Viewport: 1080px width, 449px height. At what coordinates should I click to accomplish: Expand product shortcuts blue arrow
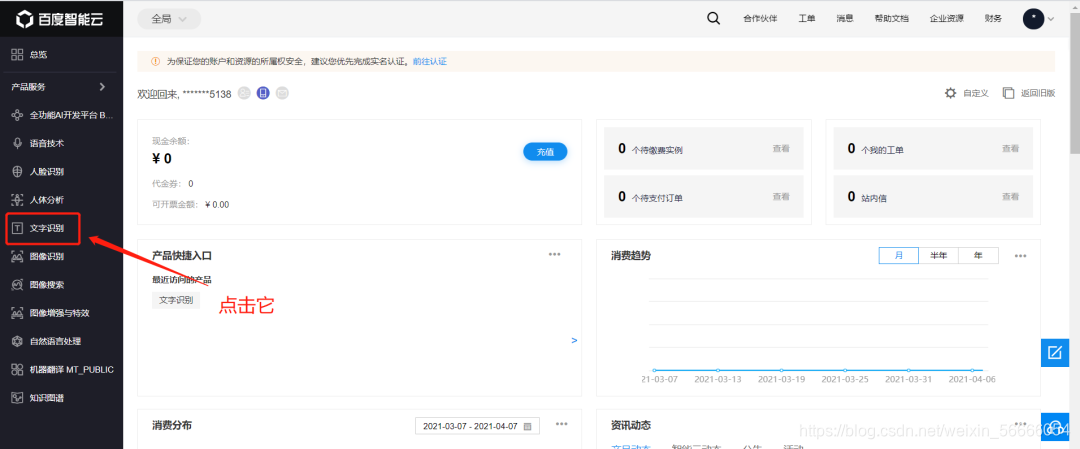point(574,340)
